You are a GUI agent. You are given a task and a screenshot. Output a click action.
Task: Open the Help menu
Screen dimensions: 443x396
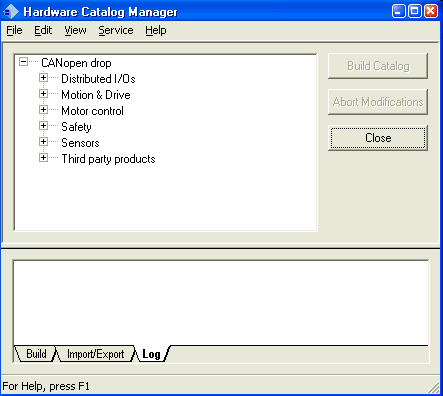tap(156, 30)
